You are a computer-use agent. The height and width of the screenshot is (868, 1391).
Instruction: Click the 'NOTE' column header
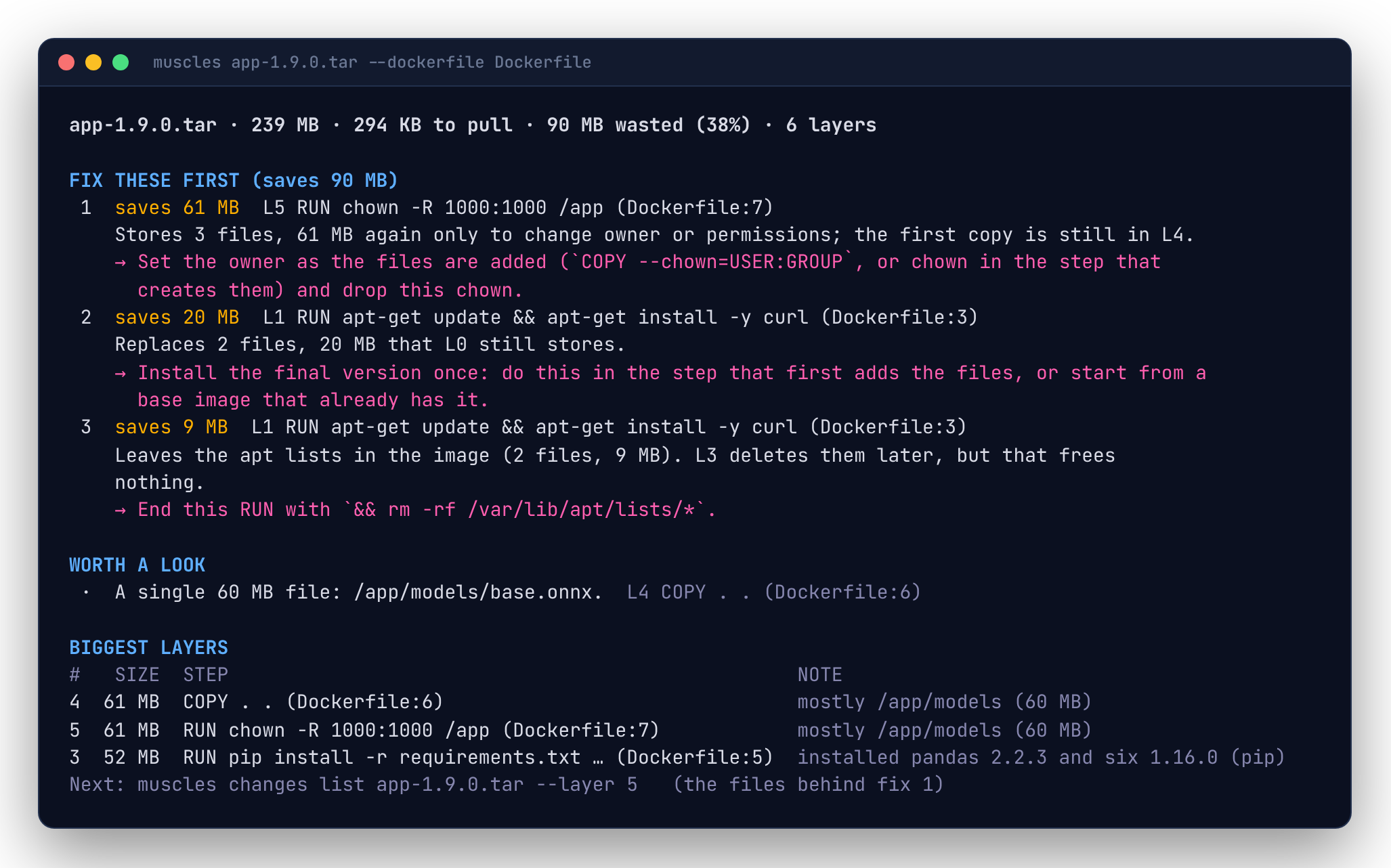[819, 675]
